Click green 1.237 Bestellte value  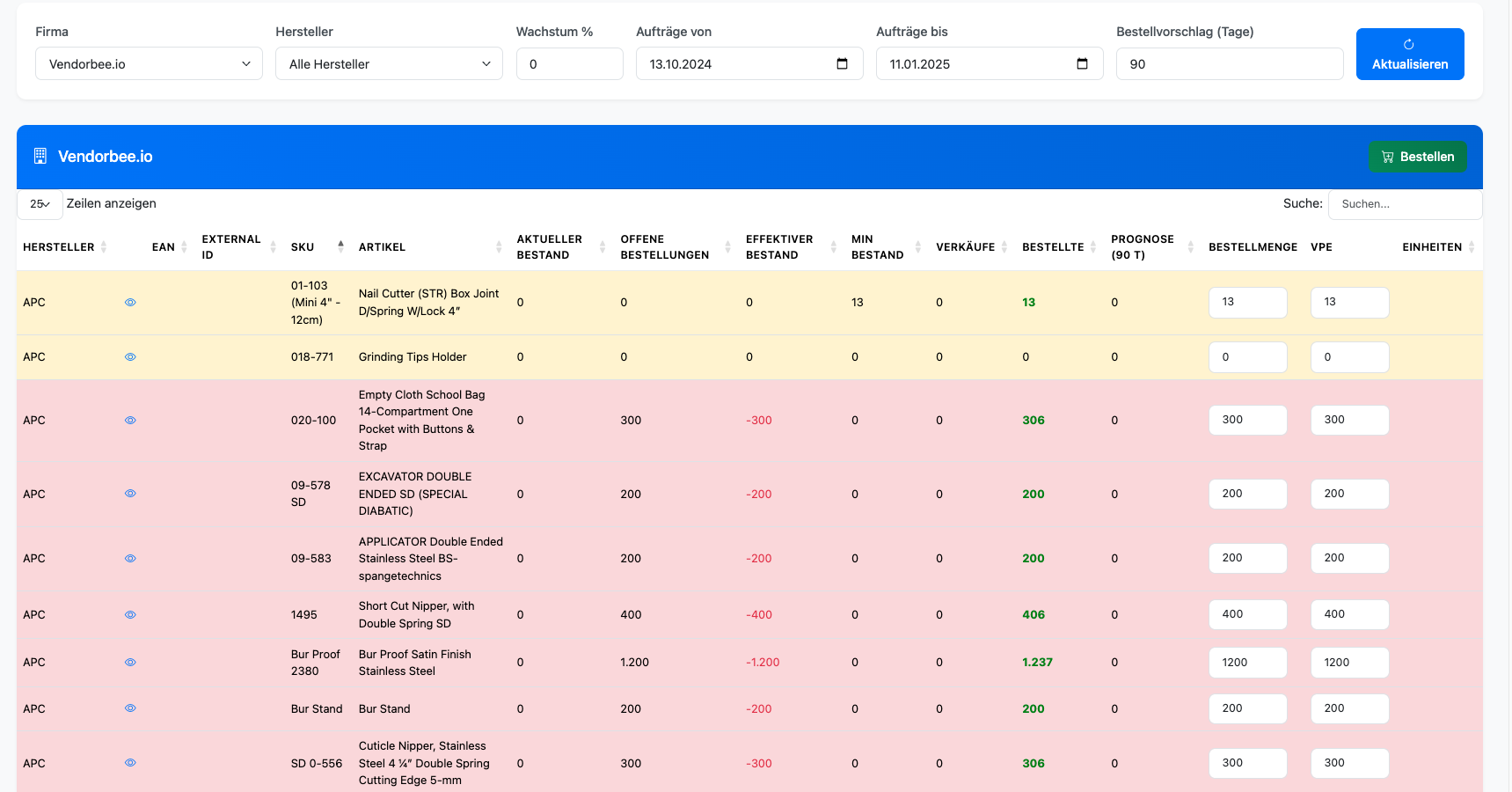point(1037,663)
